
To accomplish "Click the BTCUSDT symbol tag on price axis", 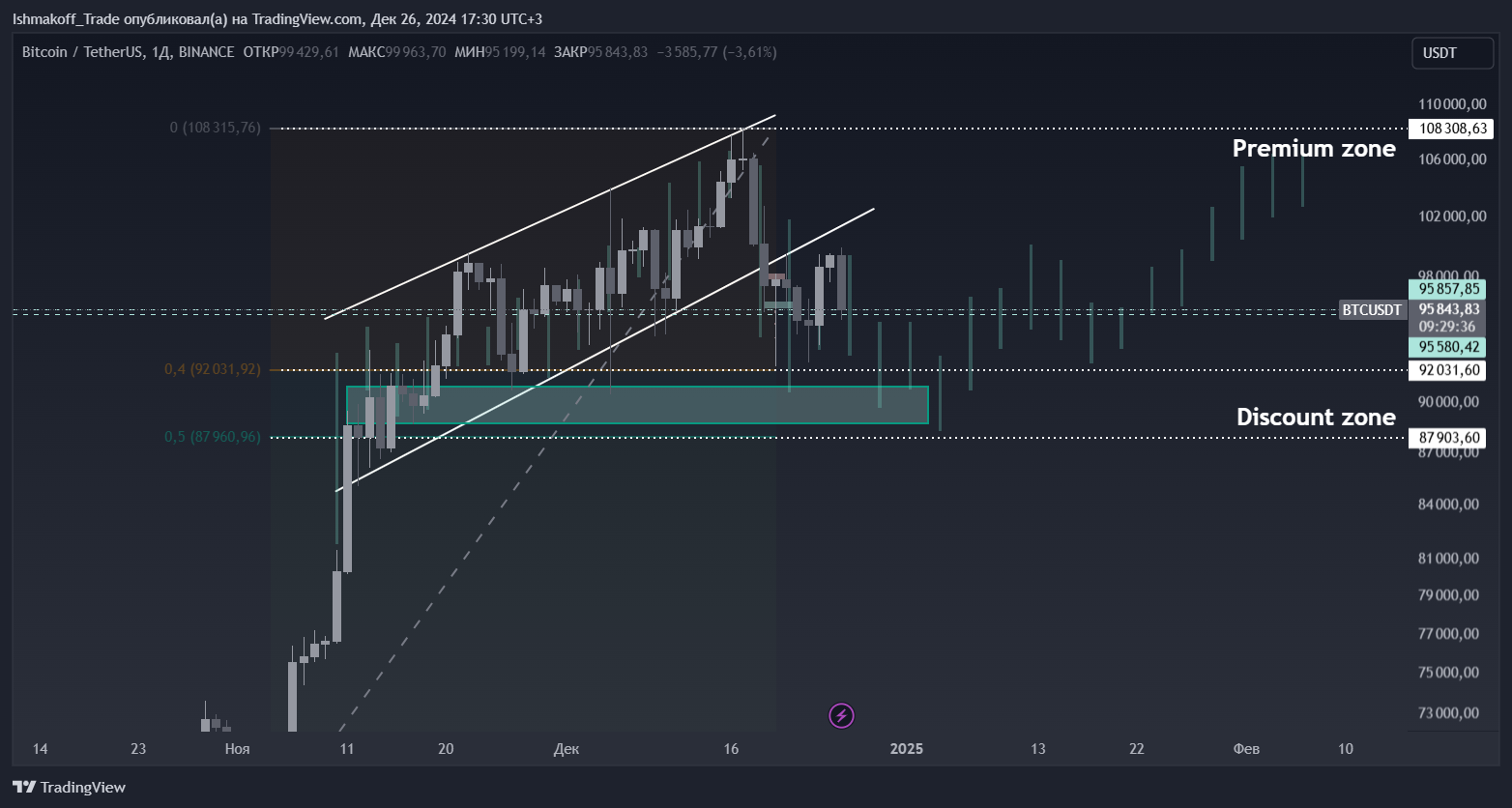I will click(1371, 310).
